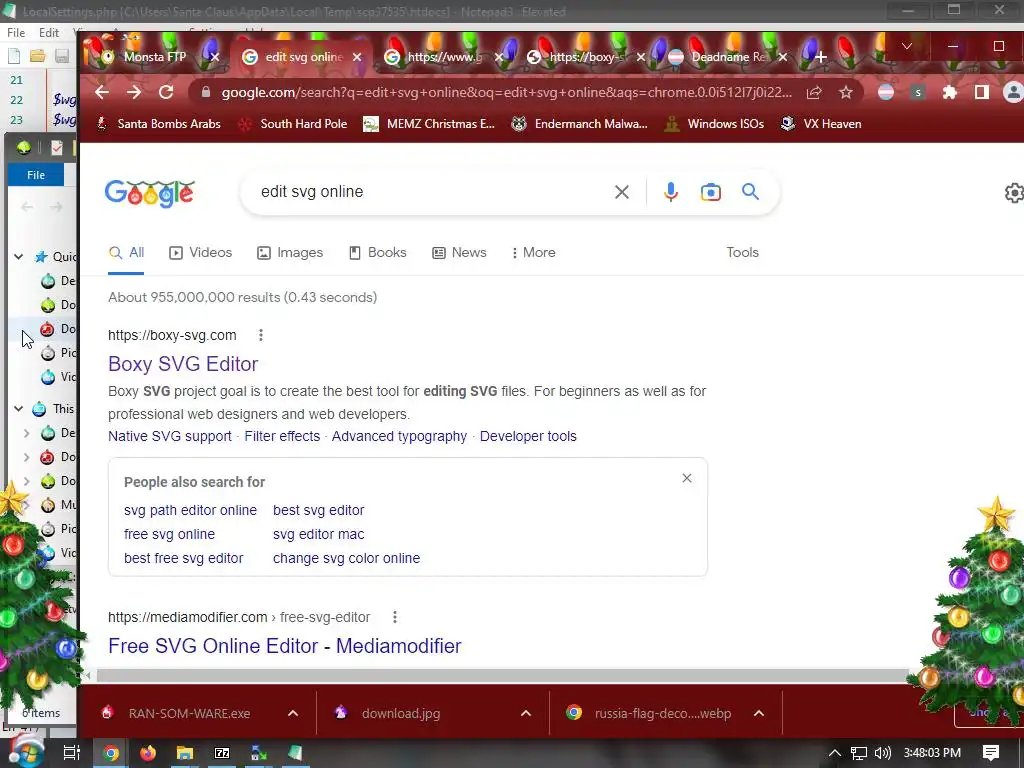Expand russia-flag-deco webp download options
This screenshot has width=1024, height=768.
pyautogui.click(x=759, y=713)
